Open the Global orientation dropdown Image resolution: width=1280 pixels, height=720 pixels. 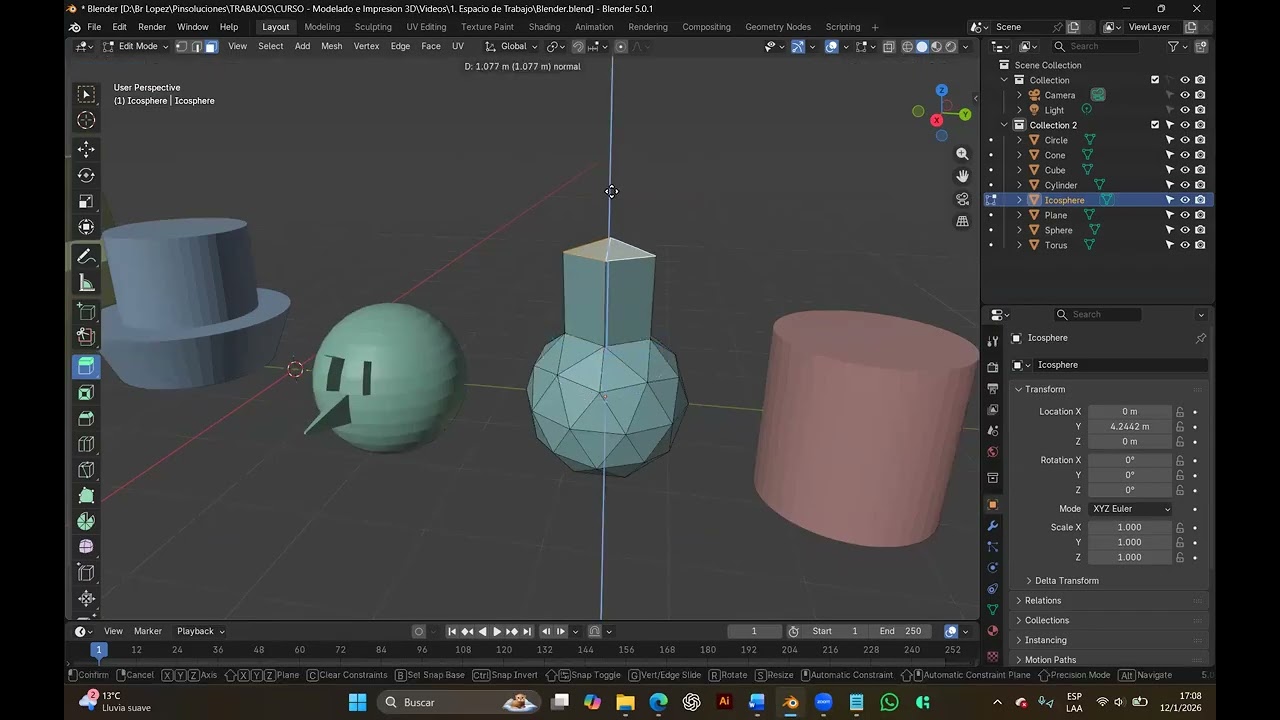[511, 46]
